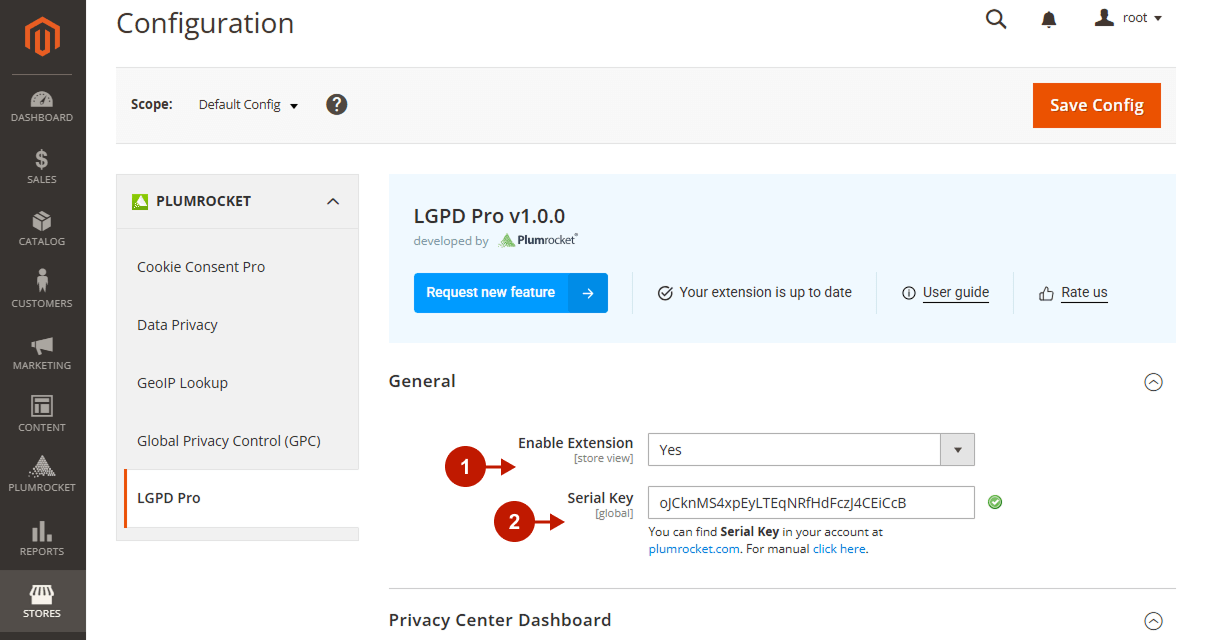Viewport: 1206px width, 640px height.
Task: Open the notifications bell icon
Action: point(1049,19)
